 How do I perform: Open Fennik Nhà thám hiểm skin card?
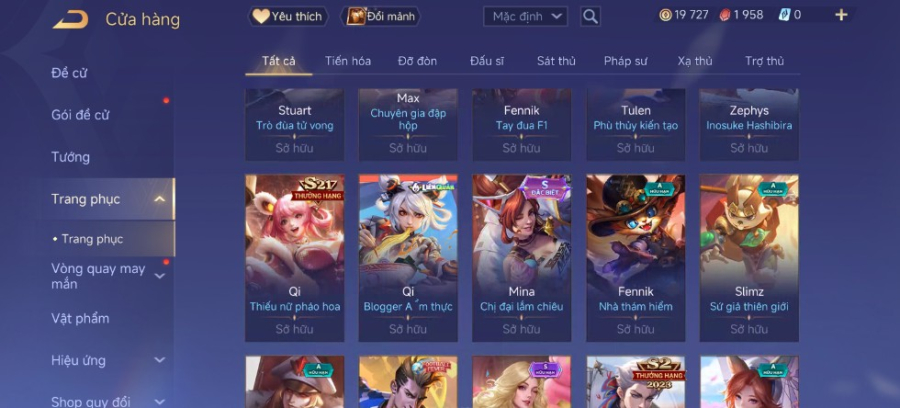pyautogui.click(x=635, y=258)
